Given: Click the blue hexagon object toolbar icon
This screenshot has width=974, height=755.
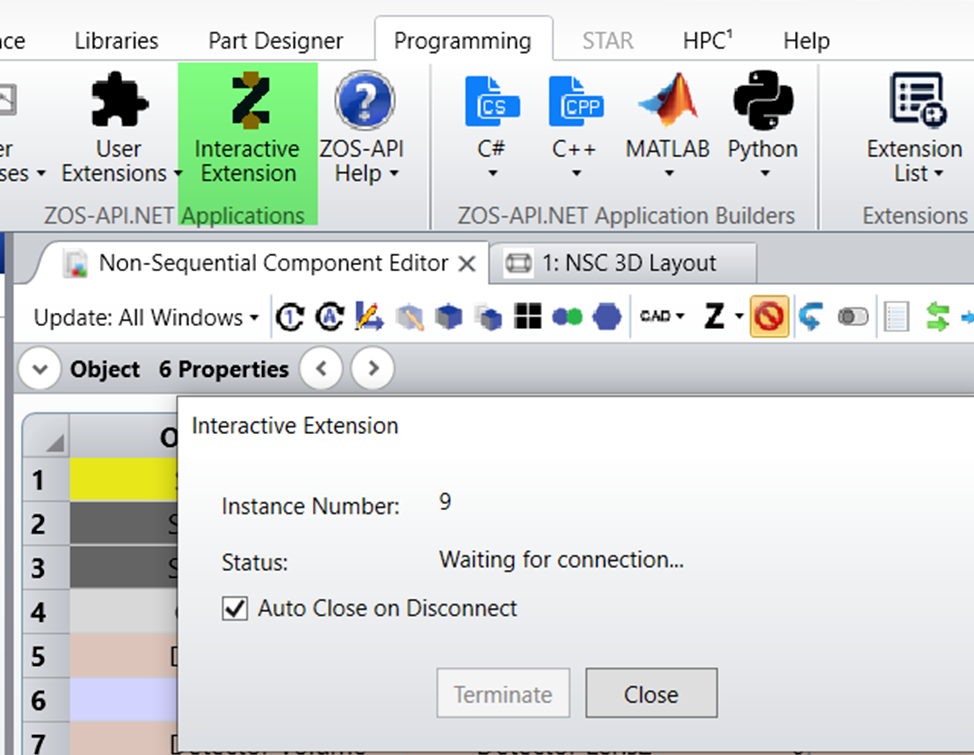Looking at the screenshot, I should tap(606, 318).
